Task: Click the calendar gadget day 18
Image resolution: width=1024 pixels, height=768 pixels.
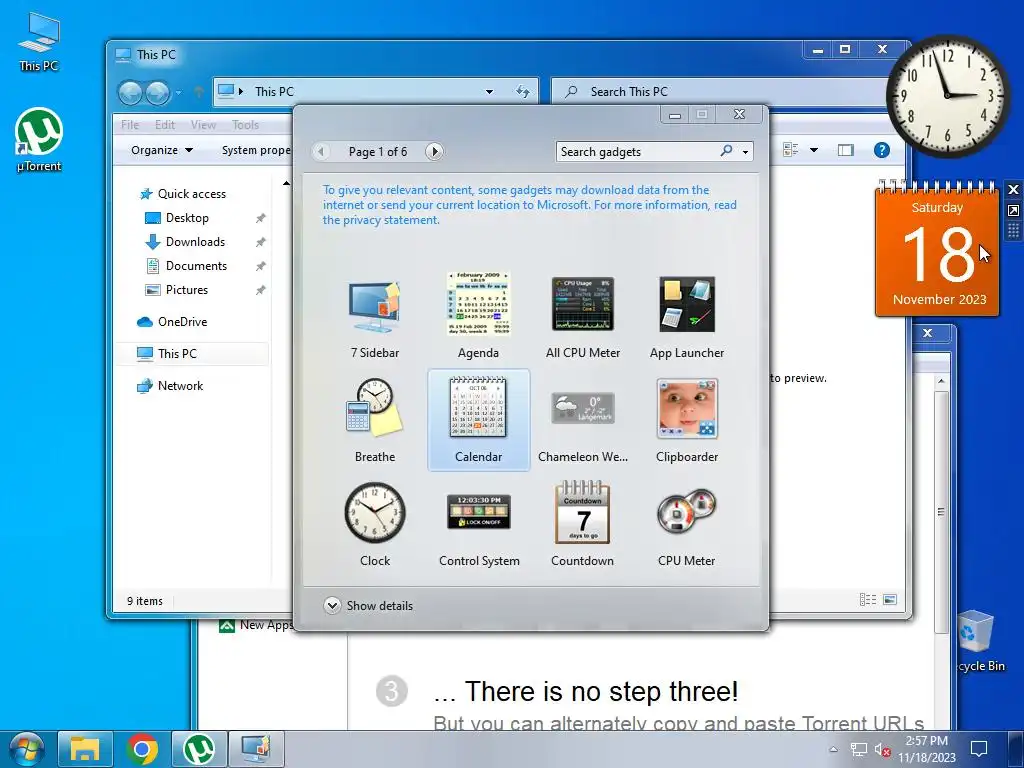Action: (x=938, y=253)
